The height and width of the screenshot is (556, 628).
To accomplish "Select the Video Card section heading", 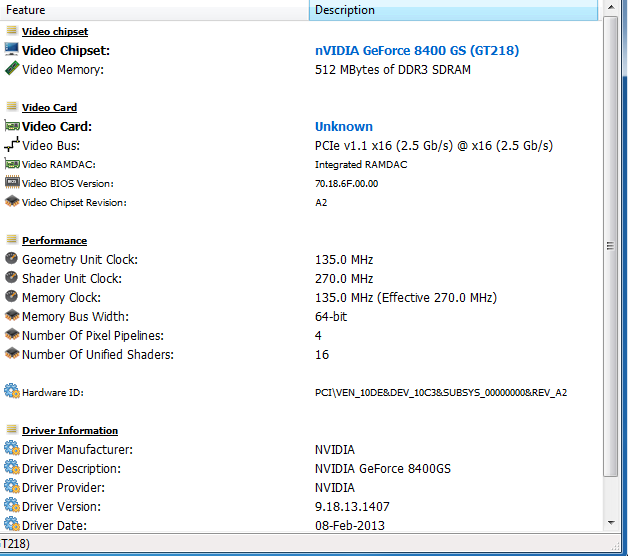I will pos(49,108).
